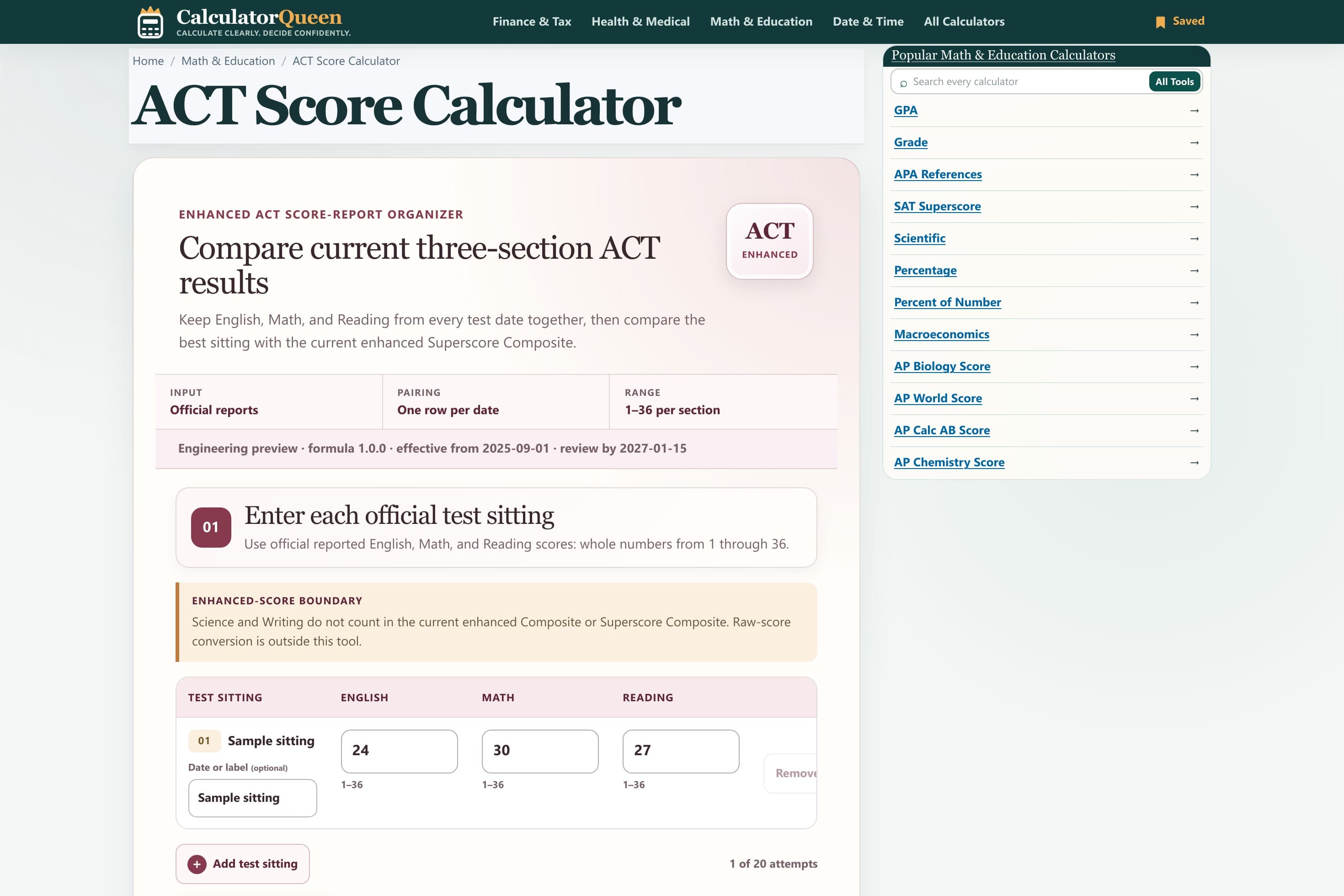Click the arrow next to Scientific
The image size is (1344, 896).
pos(1194,239)
